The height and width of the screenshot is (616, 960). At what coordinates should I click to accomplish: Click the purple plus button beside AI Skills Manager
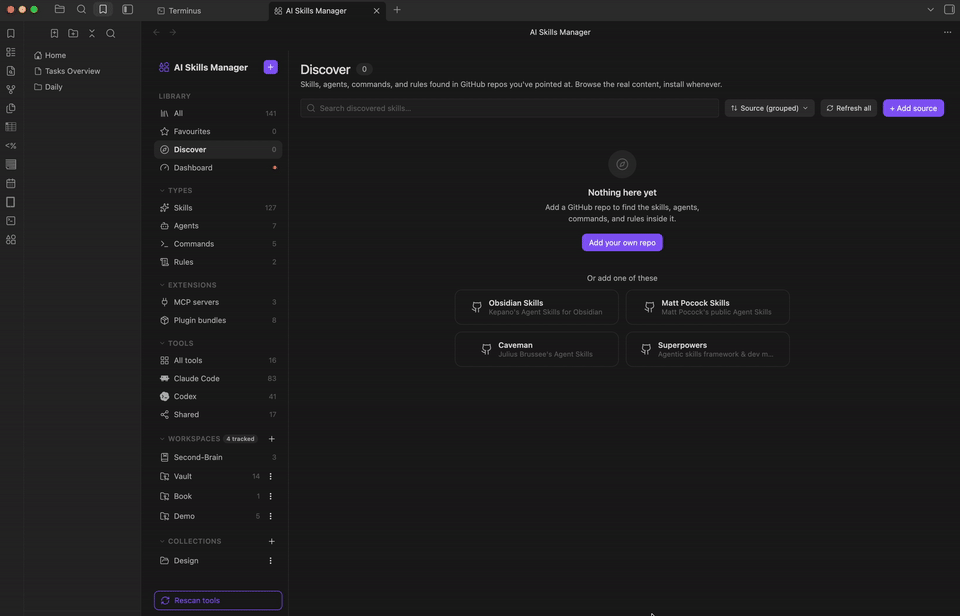click(270, 67)
